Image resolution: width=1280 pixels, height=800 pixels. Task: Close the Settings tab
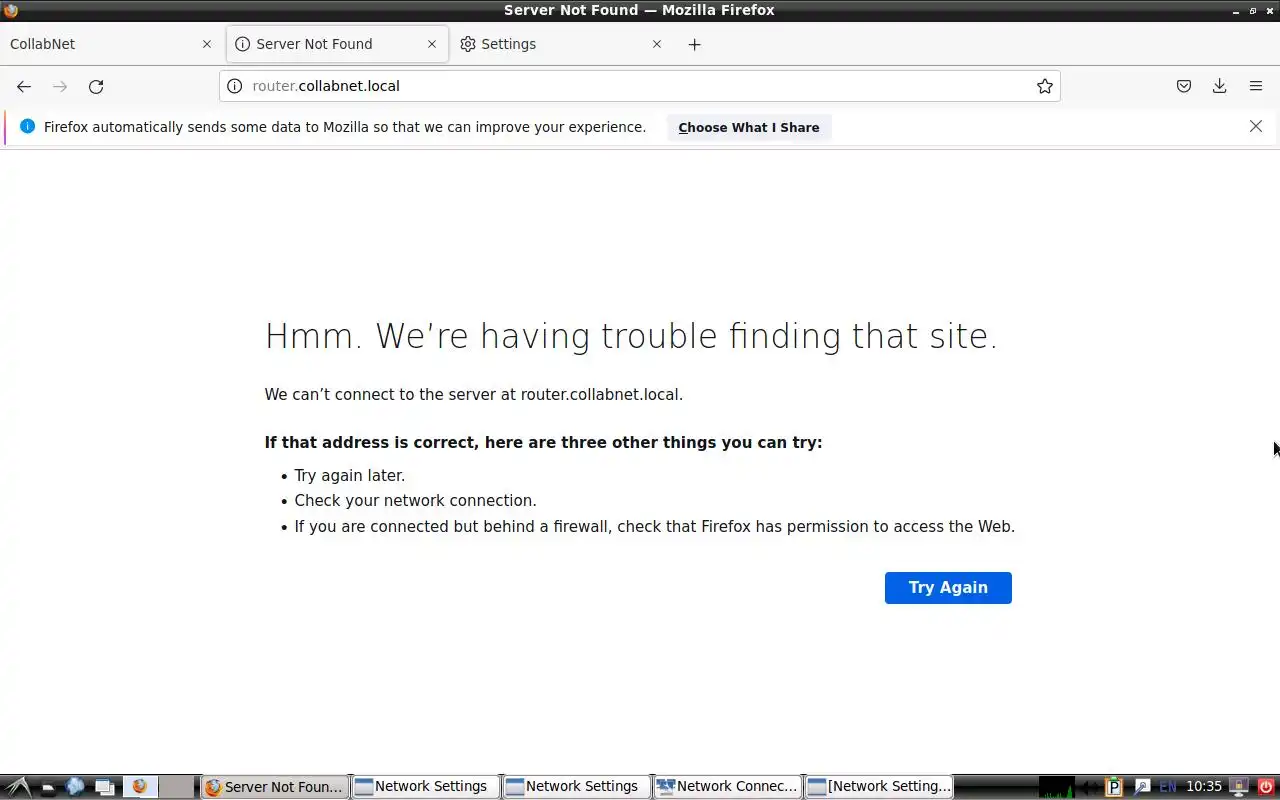(657, 44)
